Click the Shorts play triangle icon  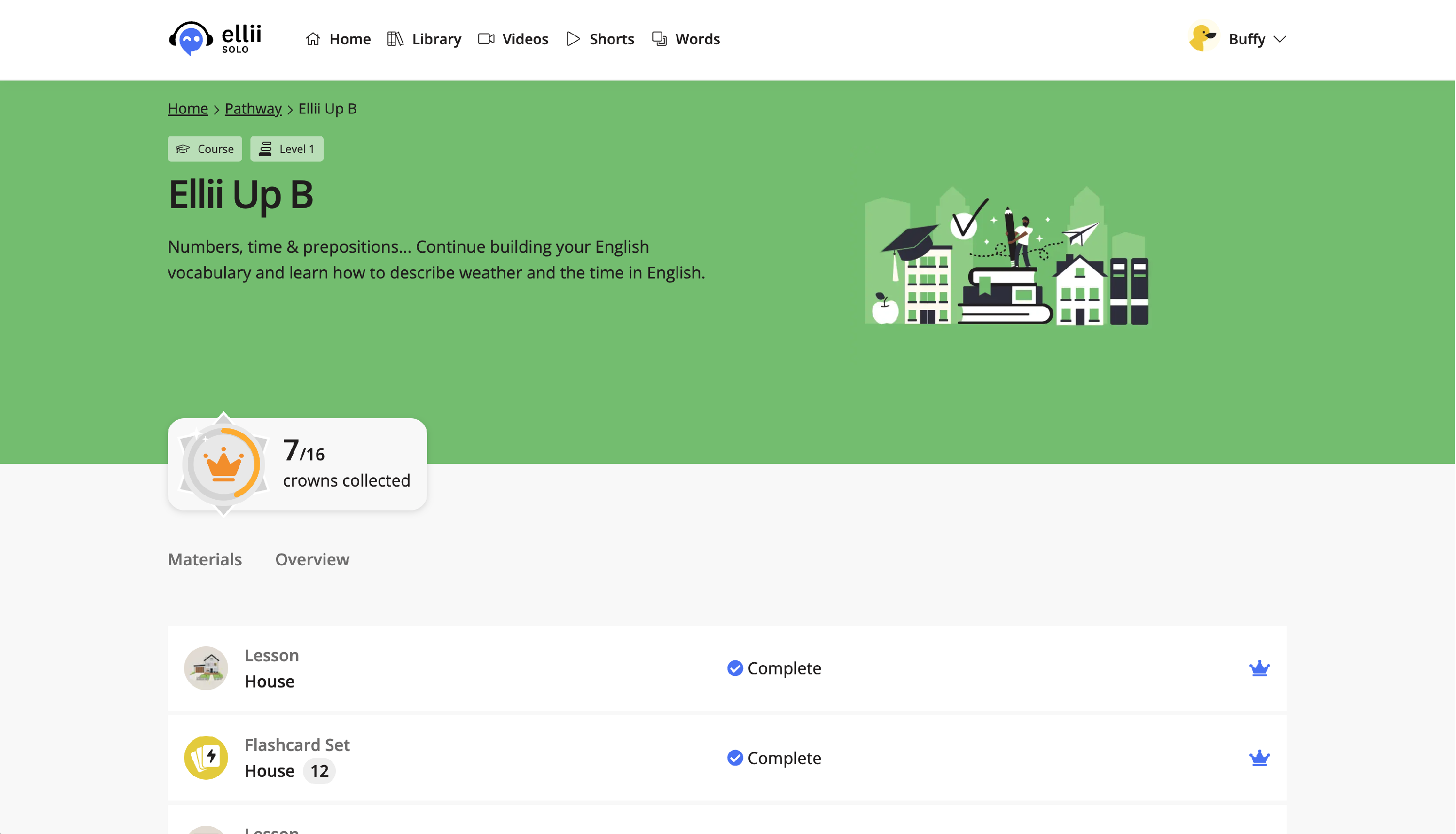tap(573, 39)
